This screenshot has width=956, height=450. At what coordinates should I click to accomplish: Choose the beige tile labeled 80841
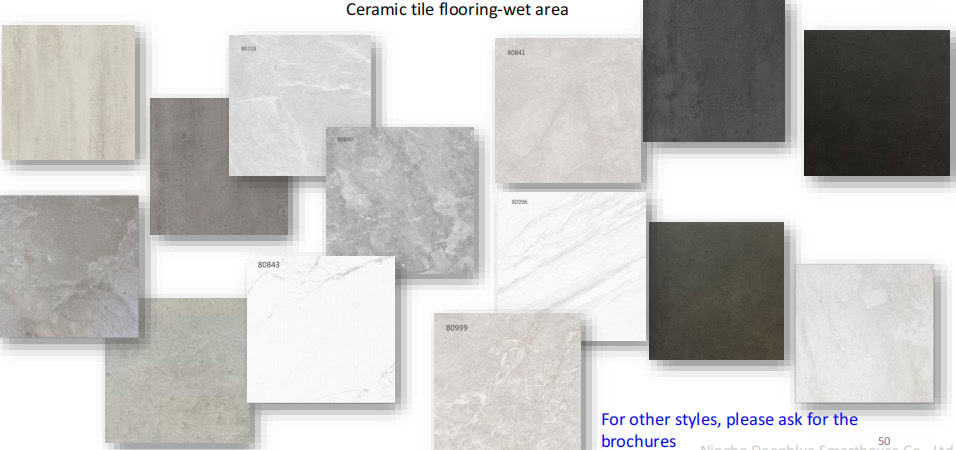pyautogui.click(x=567, y=110)
